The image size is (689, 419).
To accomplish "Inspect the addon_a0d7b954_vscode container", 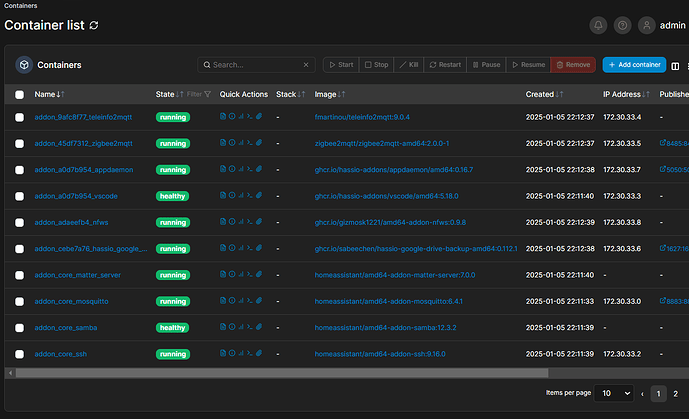I will pyautogui.click(x=232, y=195).
